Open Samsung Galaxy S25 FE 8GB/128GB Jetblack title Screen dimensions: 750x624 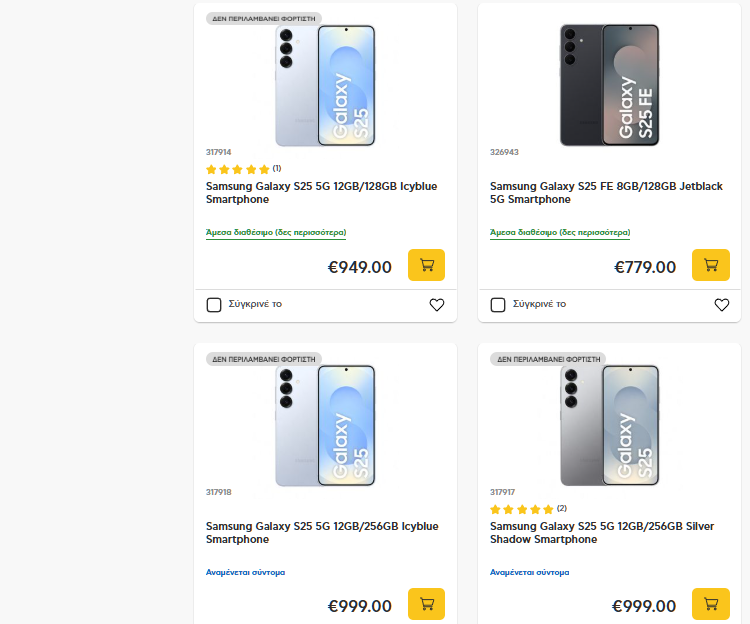click(x=606, y=193)
